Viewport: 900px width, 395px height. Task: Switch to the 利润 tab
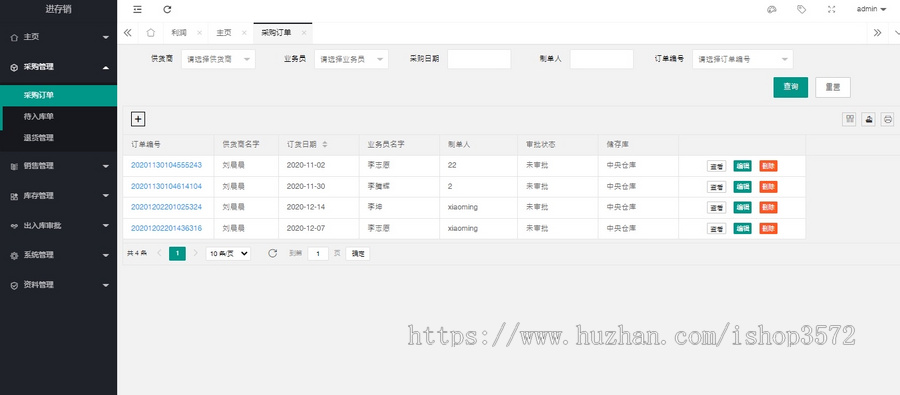179,33
